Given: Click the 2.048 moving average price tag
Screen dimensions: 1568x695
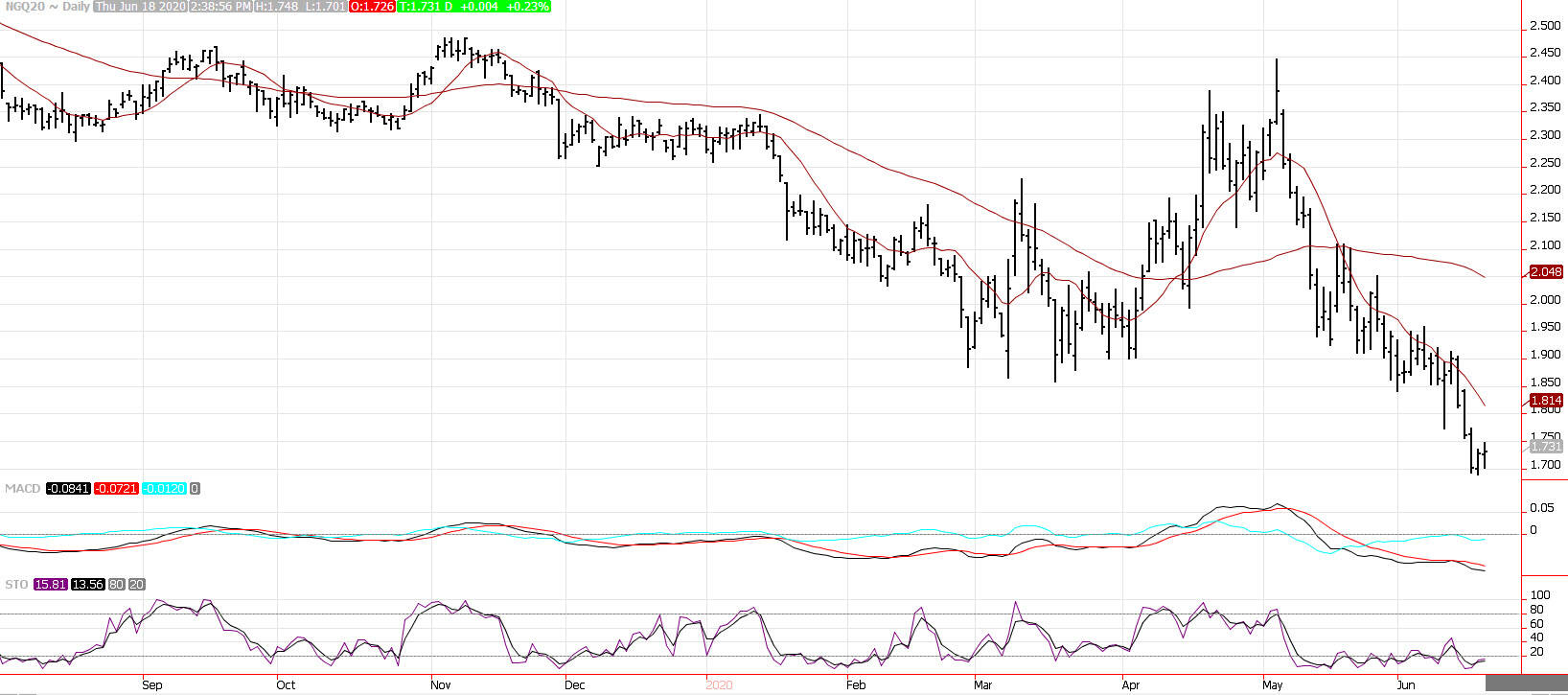Looking at the screenshot, I should point(1546,272).
